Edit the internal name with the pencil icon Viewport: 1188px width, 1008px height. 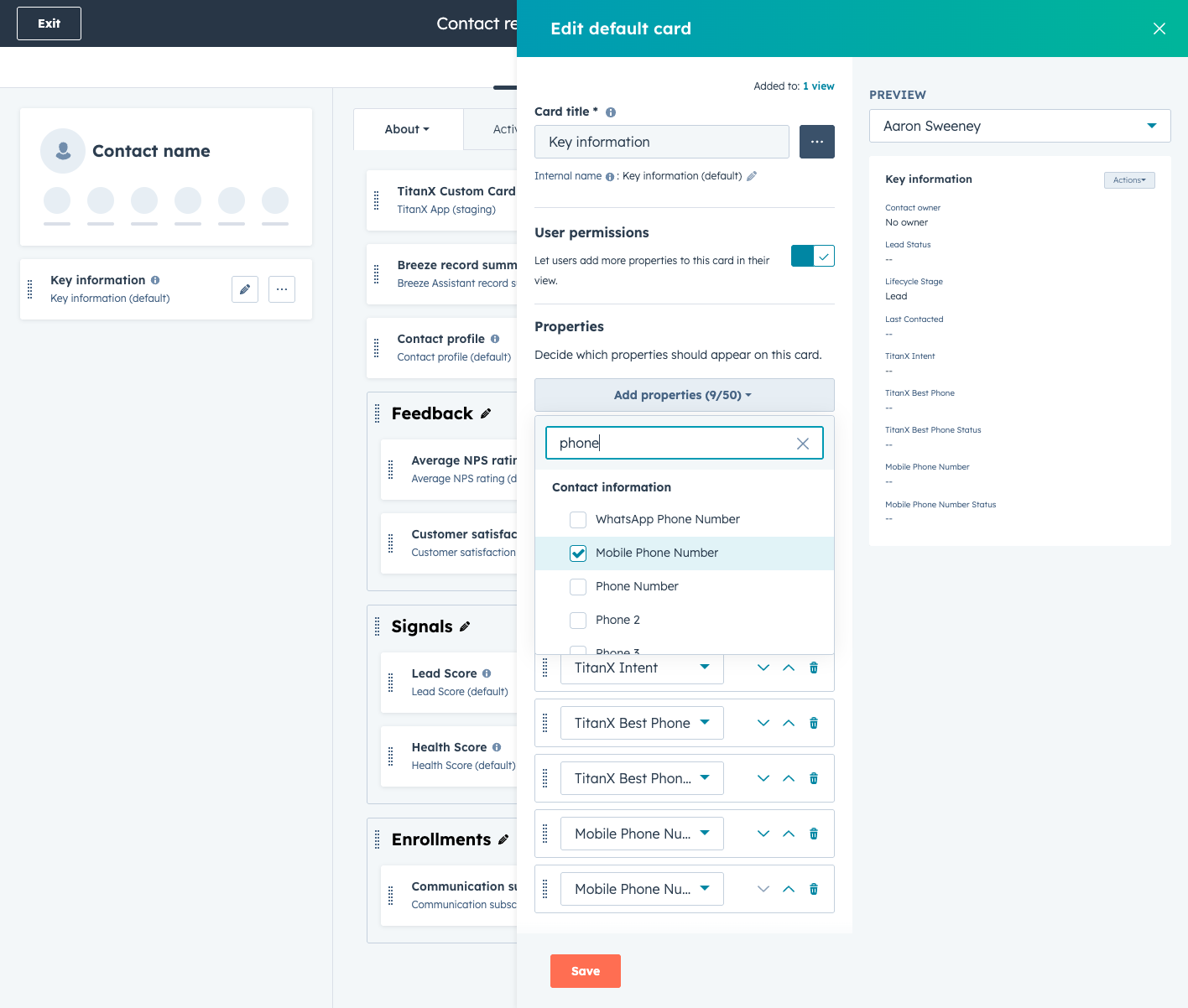pos(752,176)
